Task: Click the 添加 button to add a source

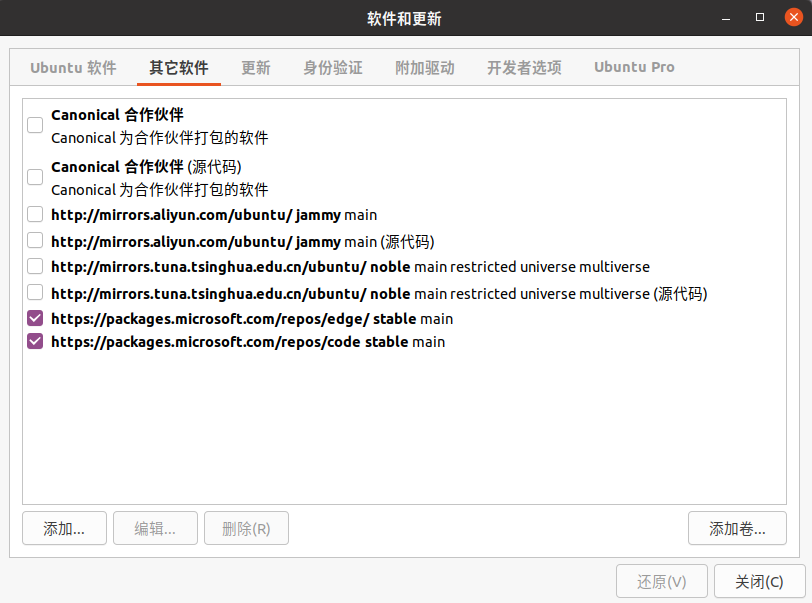Action: click(64, 528)
